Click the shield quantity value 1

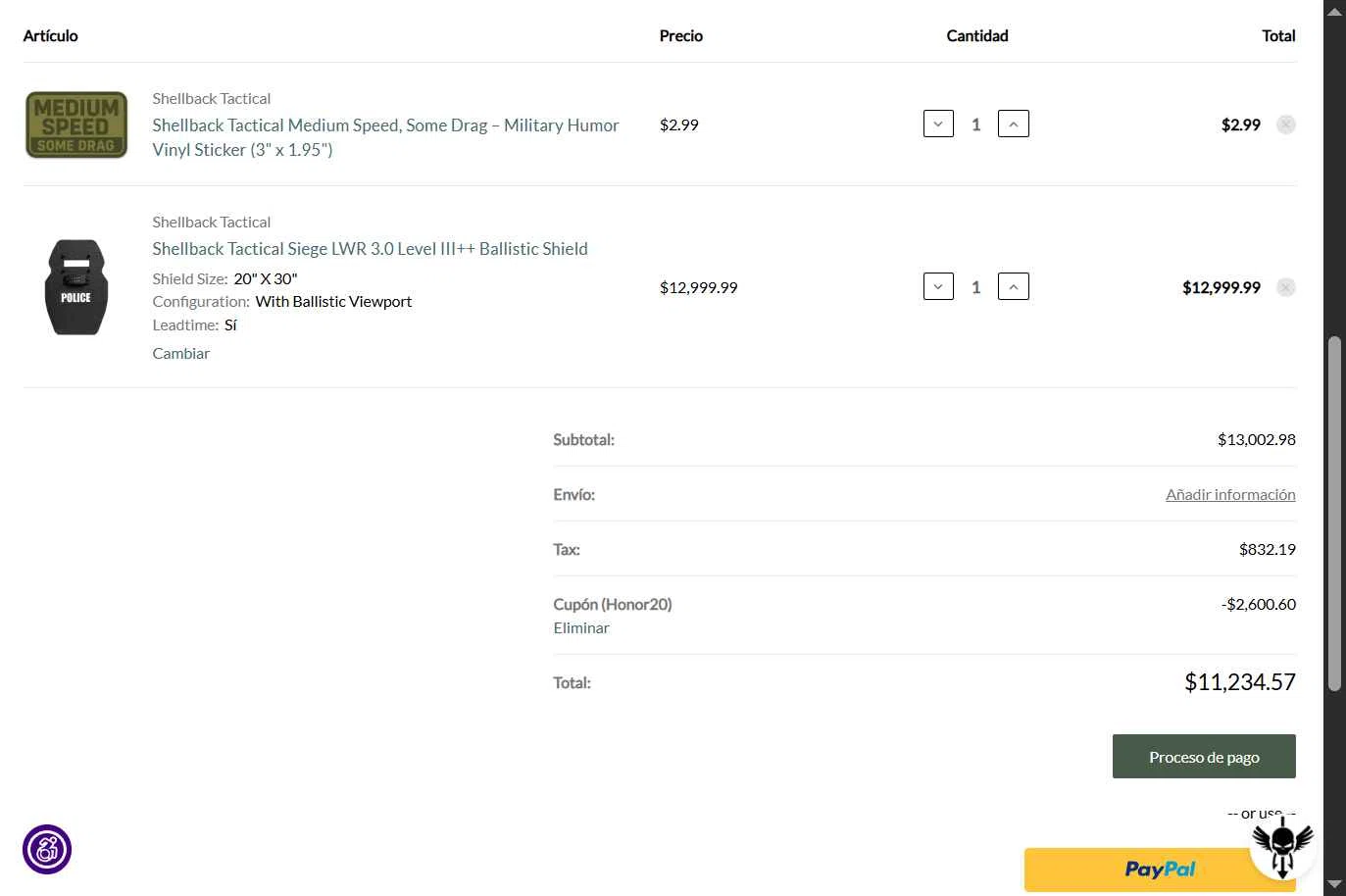point(975,287)
